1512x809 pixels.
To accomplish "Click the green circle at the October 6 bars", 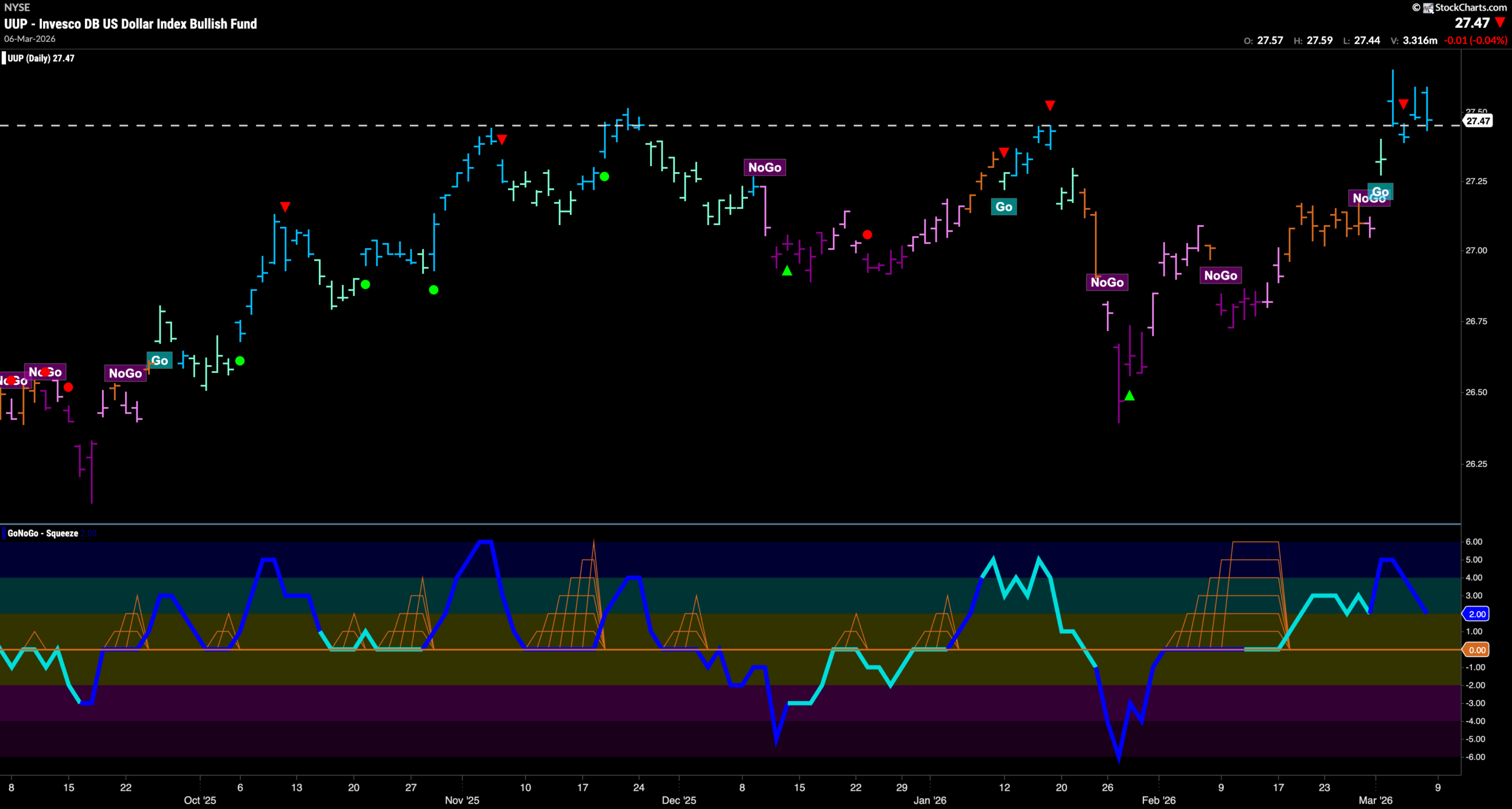I will click(240, 360).
